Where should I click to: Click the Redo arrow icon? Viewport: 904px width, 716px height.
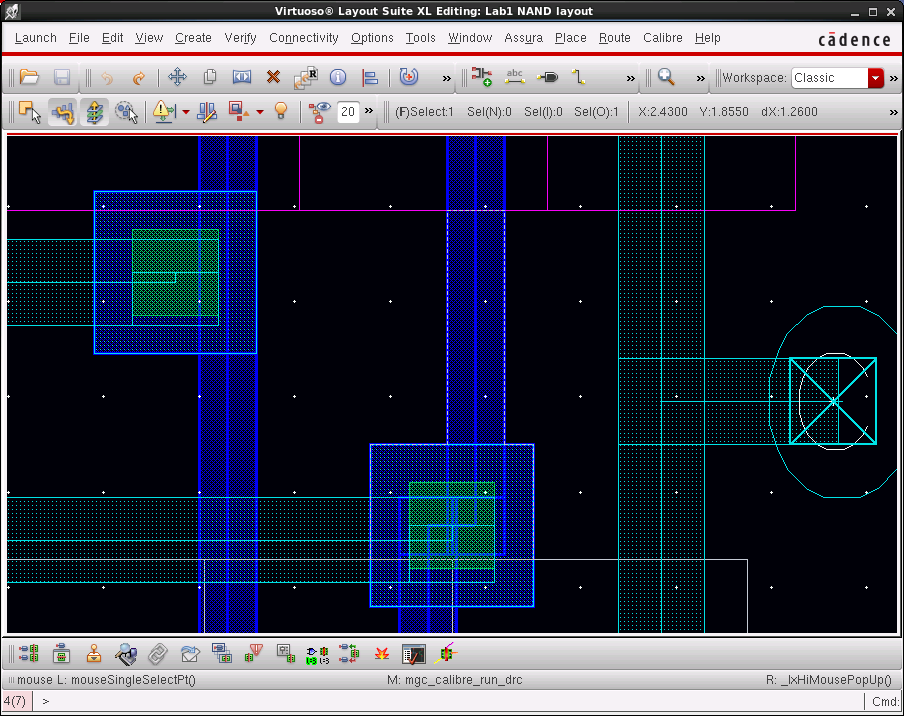tap(138, 77)
